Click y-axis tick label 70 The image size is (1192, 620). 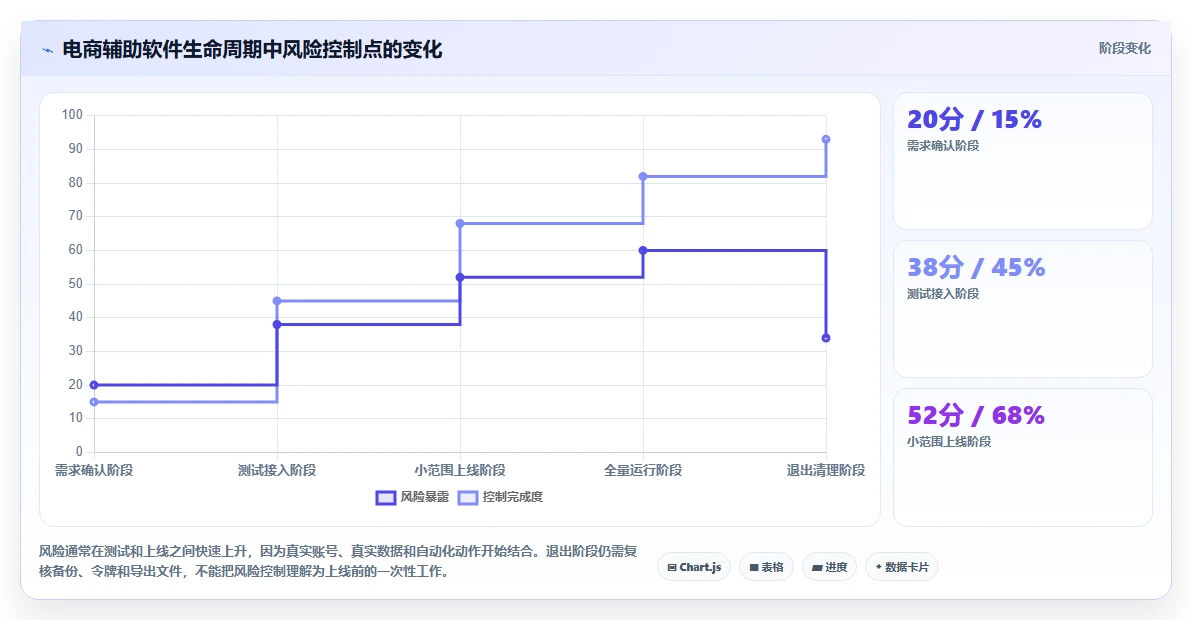pos(75,216)
